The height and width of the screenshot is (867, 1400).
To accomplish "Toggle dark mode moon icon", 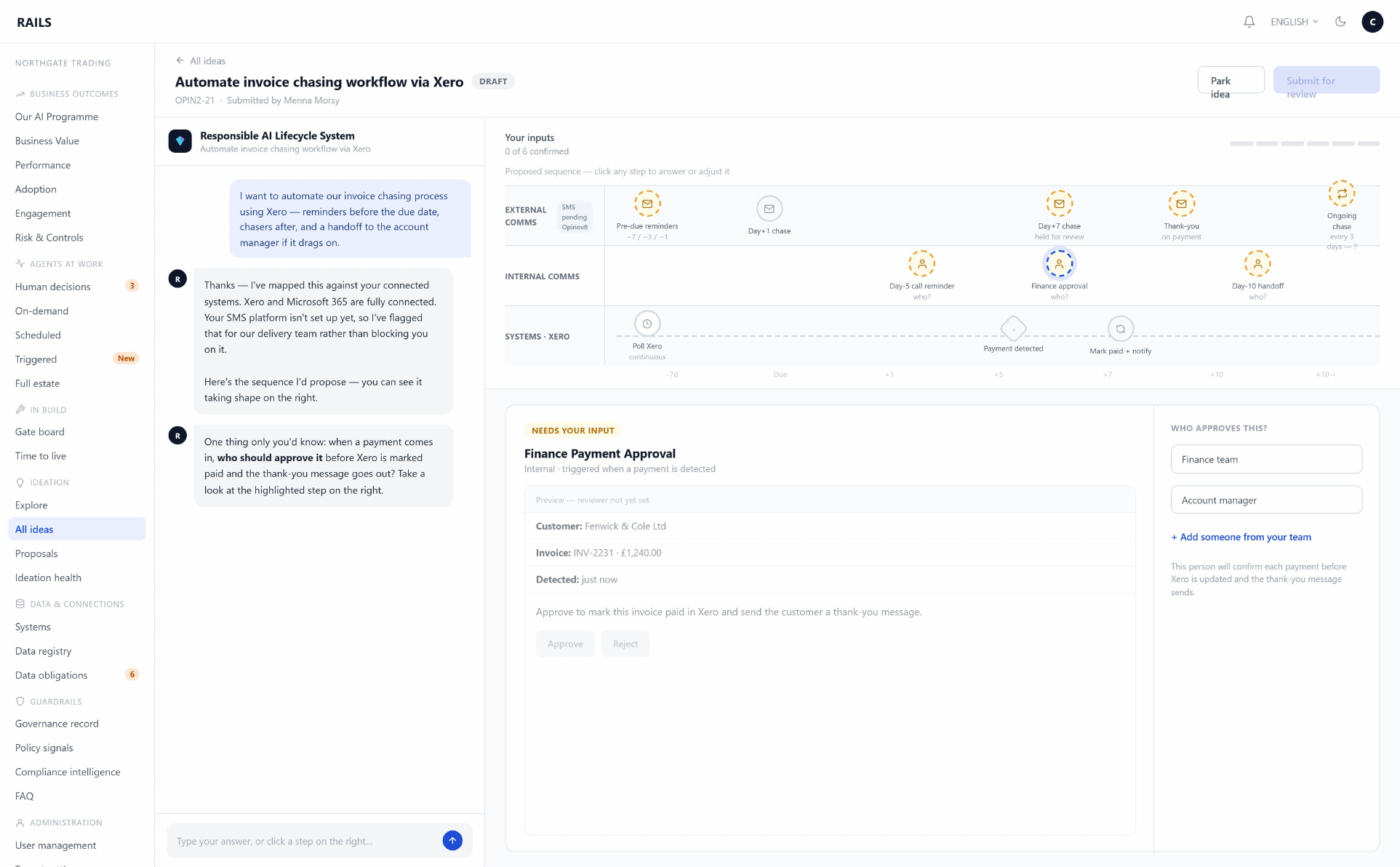I will [1340, 22].
